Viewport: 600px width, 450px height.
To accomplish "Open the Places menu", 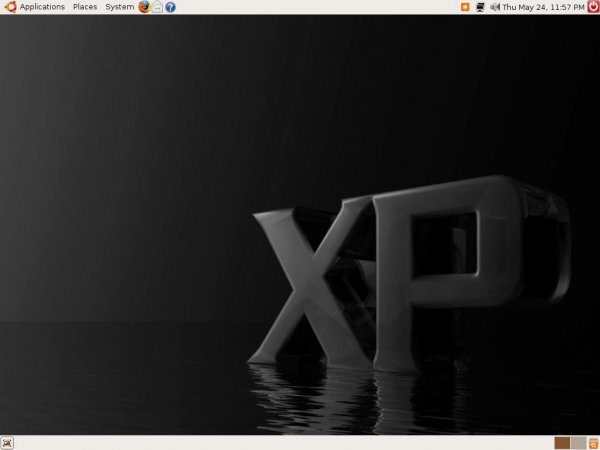I will 85,7.
